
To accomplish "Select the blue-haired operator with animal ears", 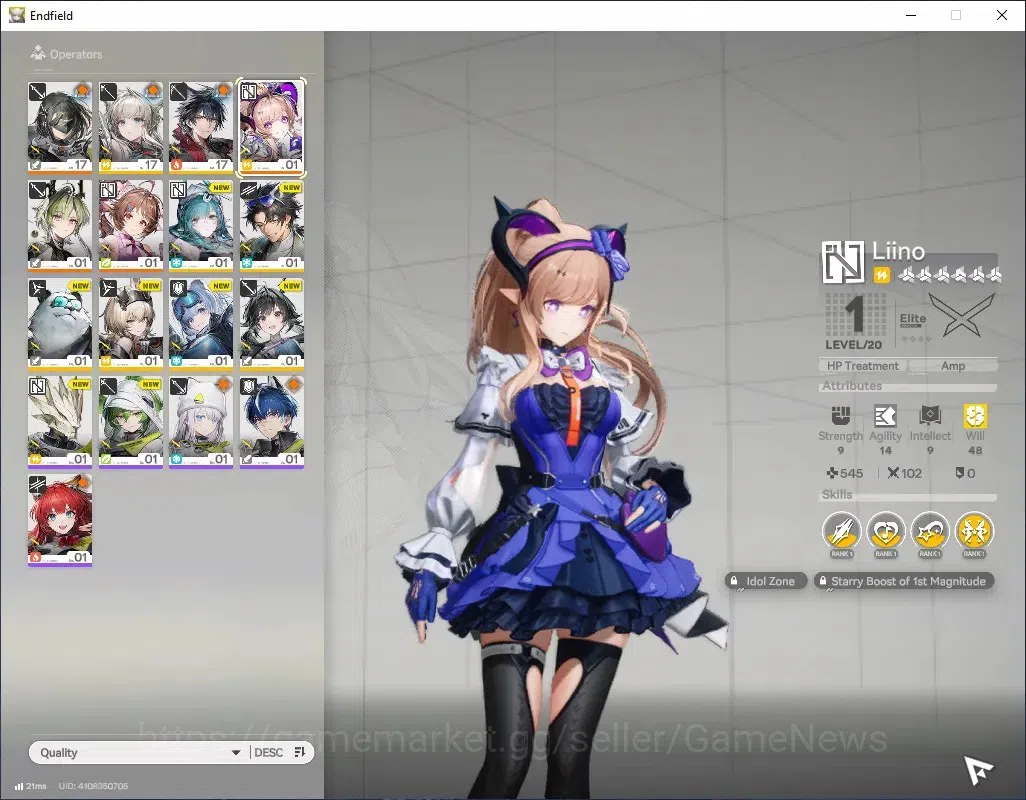I will (272, 421).
